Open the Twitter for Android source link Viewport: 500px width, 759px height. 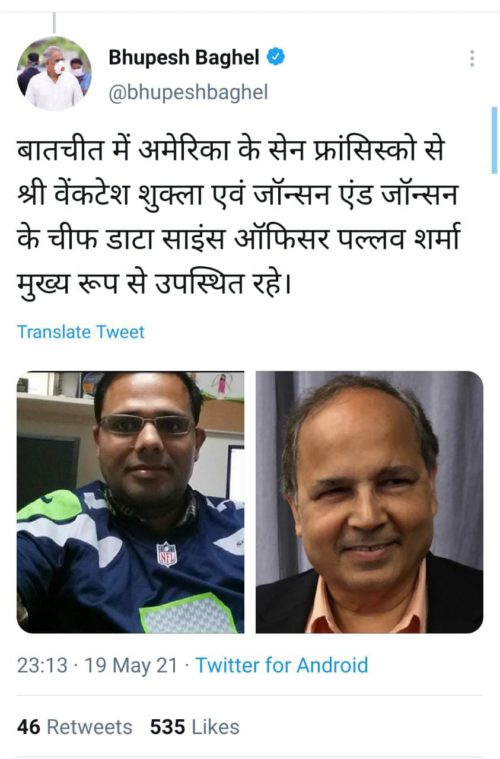click(x=282, y=665)
